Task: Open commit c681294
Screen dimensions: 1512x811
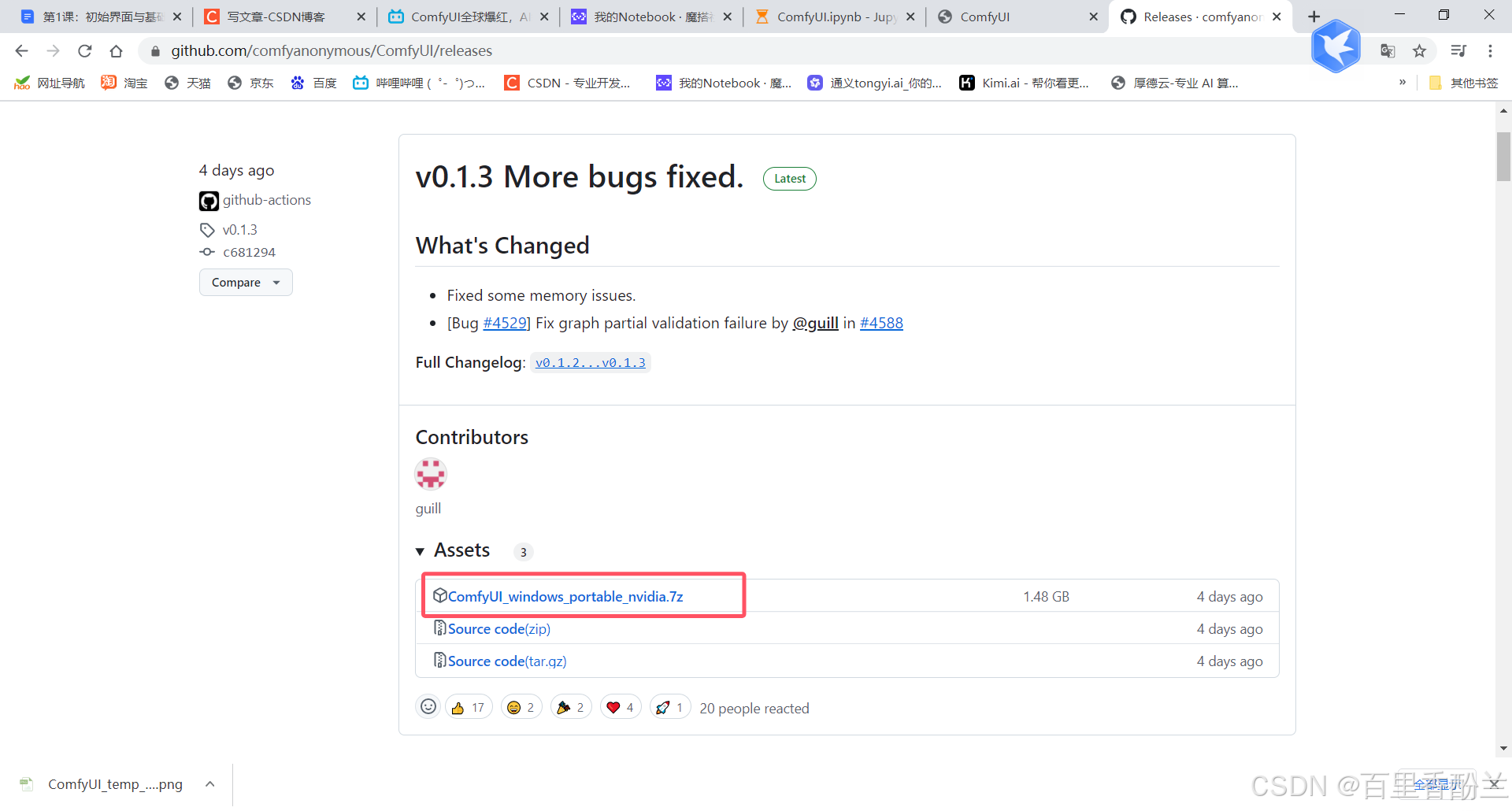Action: pyautogui.click(x=249, y=252)
